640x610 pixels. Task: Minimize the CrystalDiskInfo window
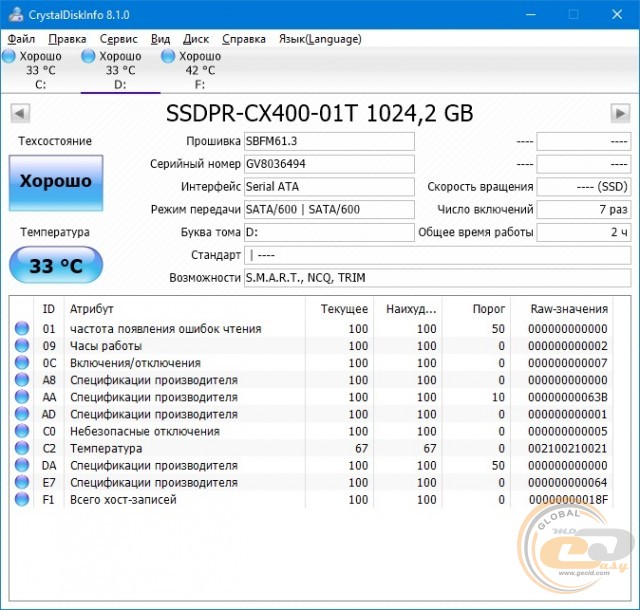pos(531,15)
